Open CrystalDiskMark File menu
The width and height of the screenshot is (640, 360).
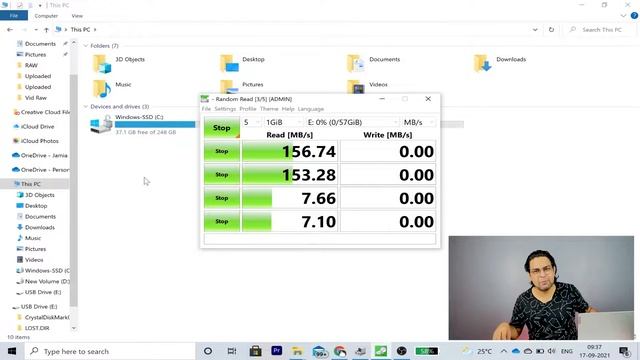click(x=206, y=109)
